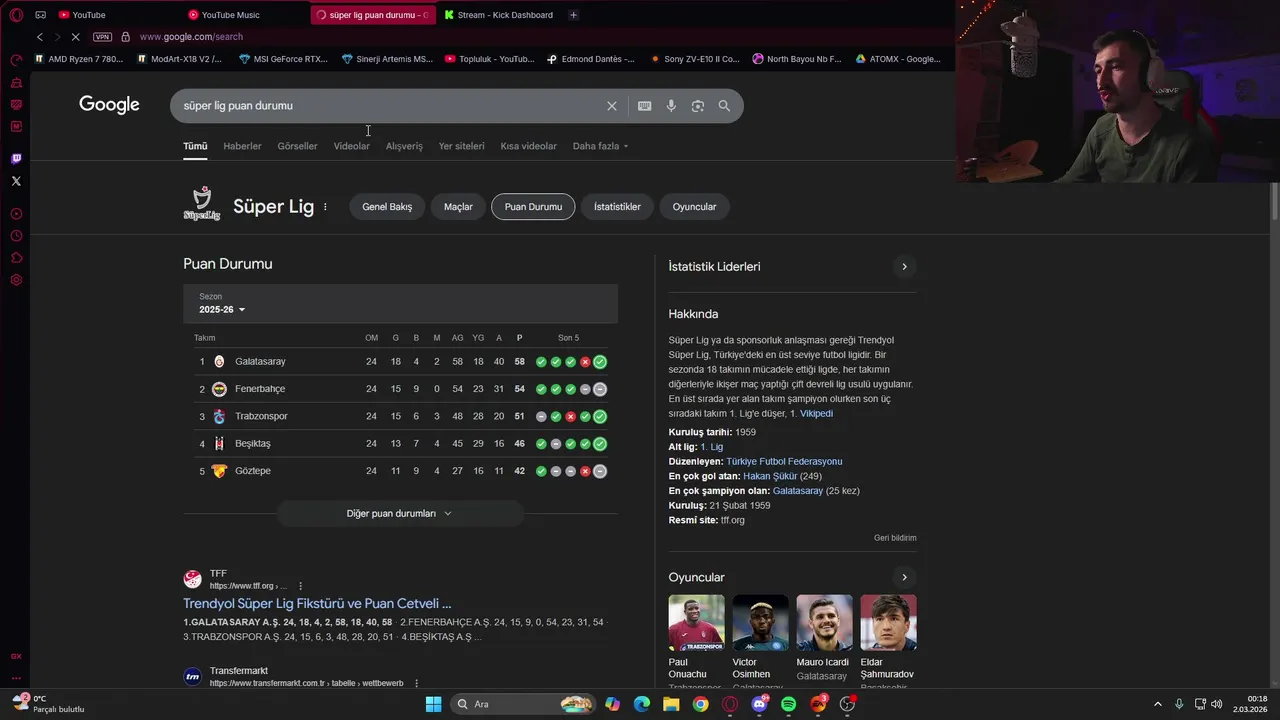Open the Oyuncular chip

point(694,207)
